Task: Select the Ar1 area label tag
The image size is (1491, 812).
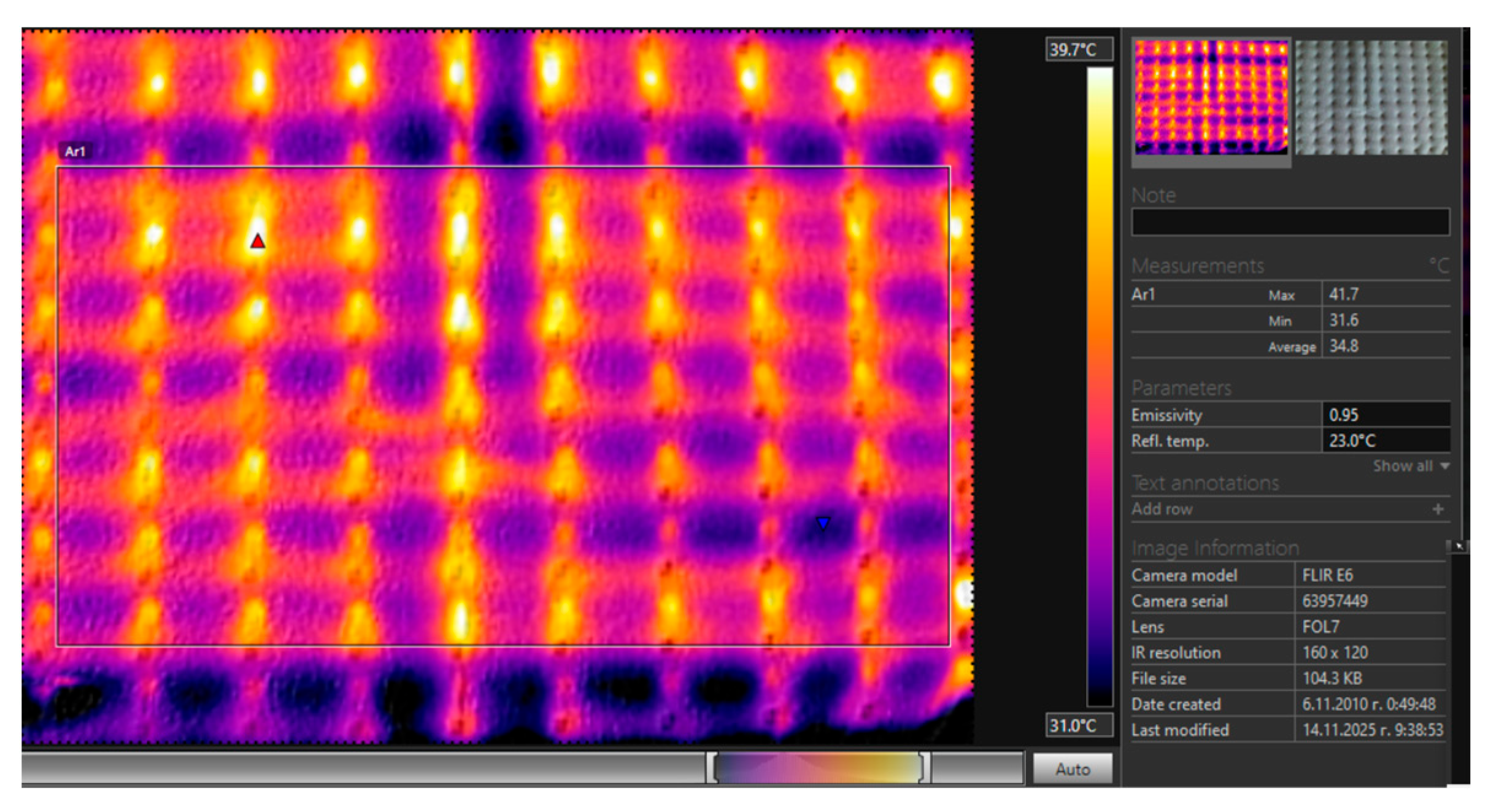Action: coord(75,151)
